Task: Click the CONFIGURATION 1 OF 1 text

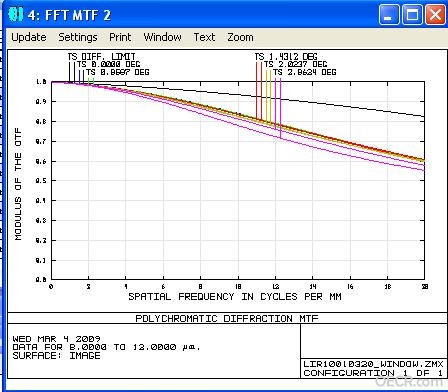Action: (x=373, y=373)
